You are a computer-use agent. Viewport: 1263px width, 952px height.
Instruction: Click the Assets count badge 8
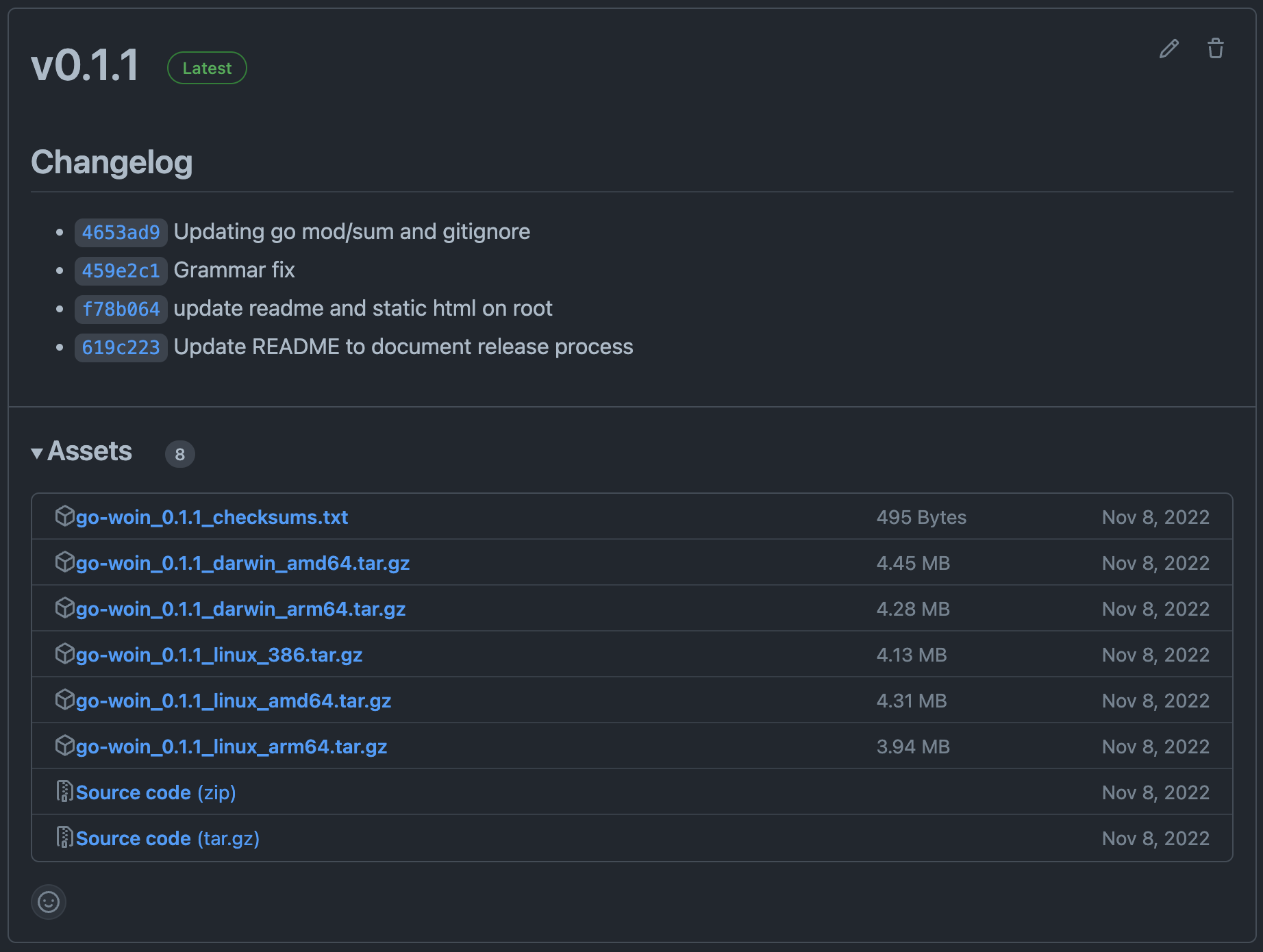point(180,454)
